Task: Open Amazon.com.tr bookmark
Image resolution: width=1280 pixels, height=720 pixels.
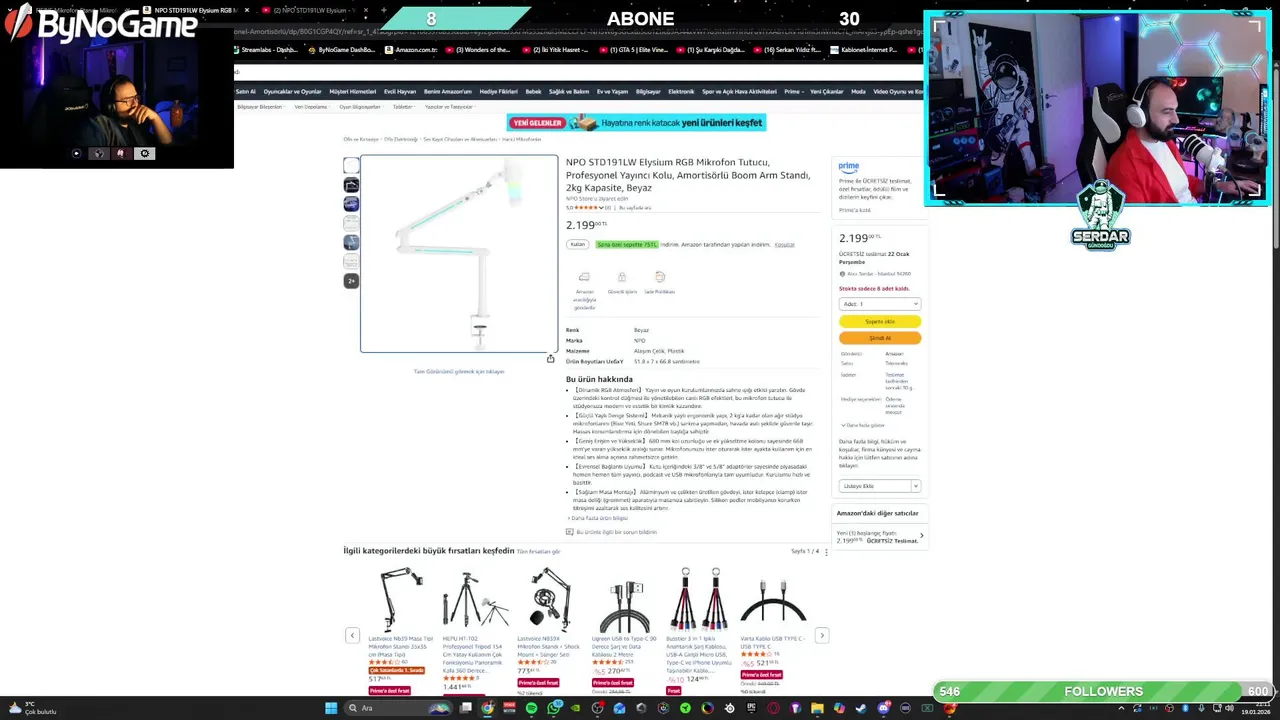Action: pyautogui.click(x=412, y=49)
